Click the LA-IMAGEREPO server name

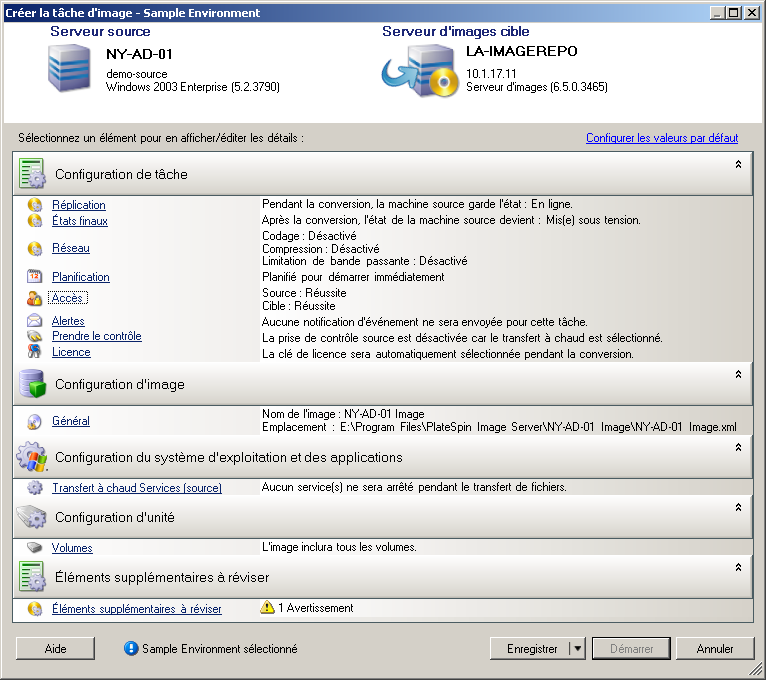[522, 51]
